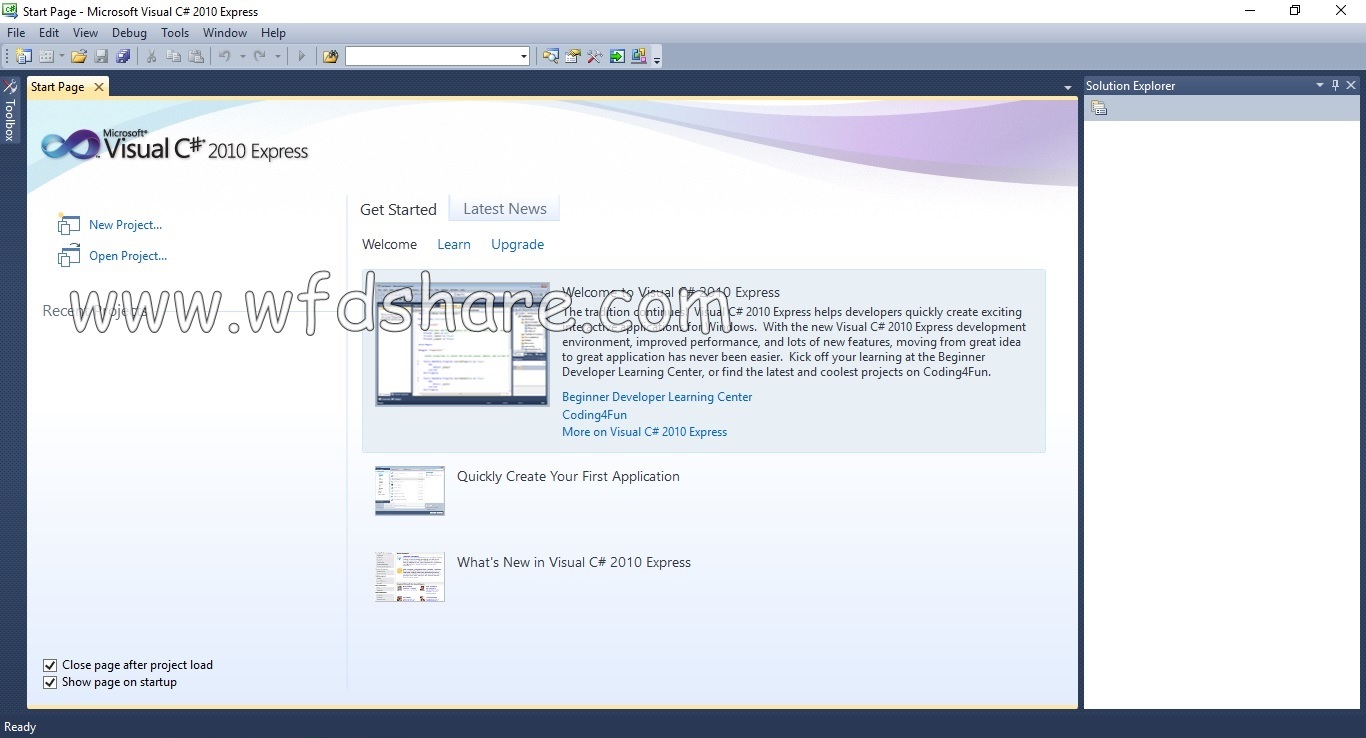The height and width of the screenshot is (738, 1366).
Task: Click the Visual C# app icon in title bar
Action: pos(9,11)
